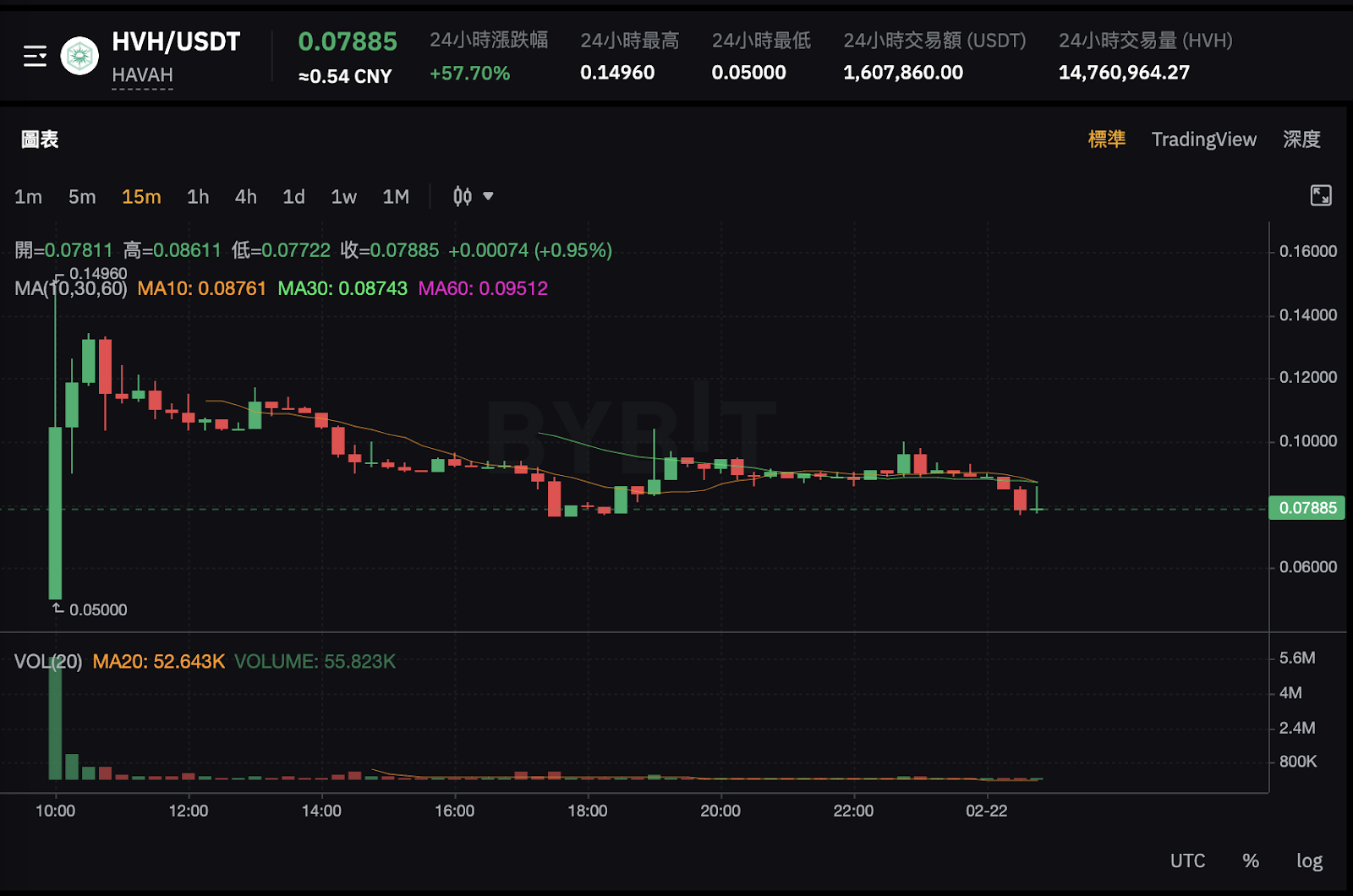This screenshot has width=1353, height=896.
Task: Open the 深度 depth chart
Action: click(x=1301, y=139)
